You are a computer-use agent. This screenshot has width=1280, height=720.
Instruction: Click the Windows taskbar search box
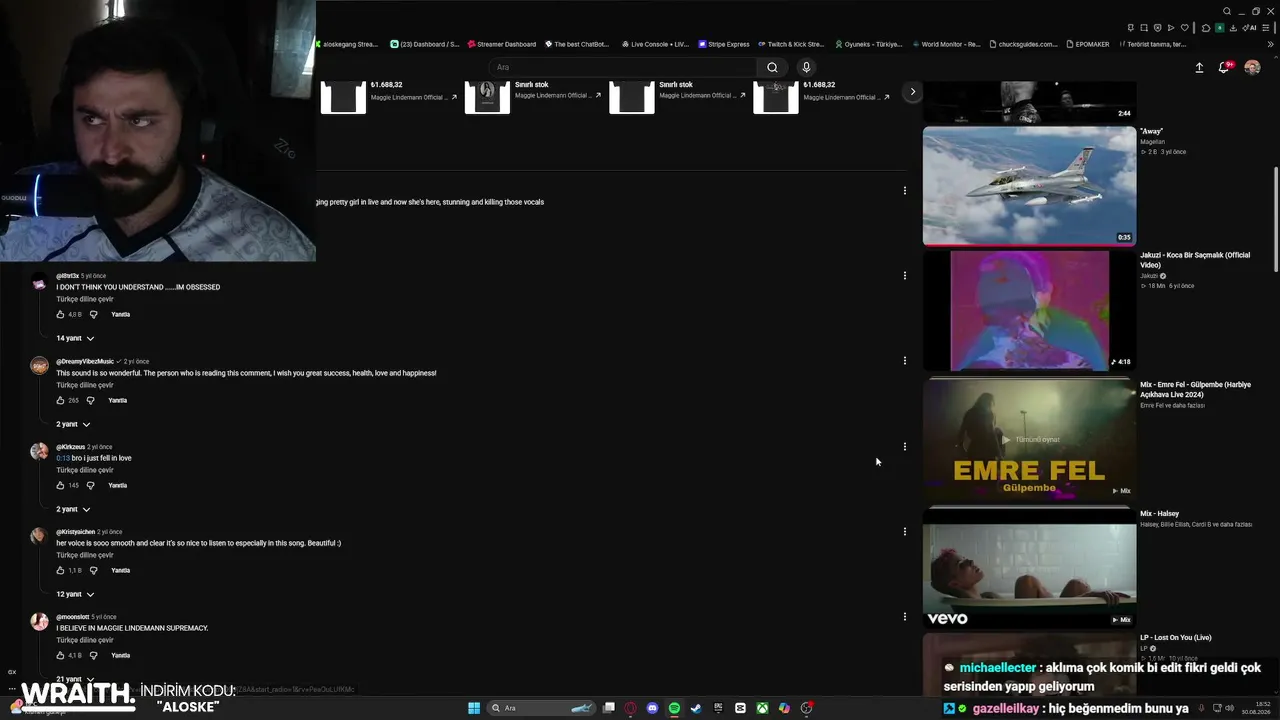coord(540,708)
